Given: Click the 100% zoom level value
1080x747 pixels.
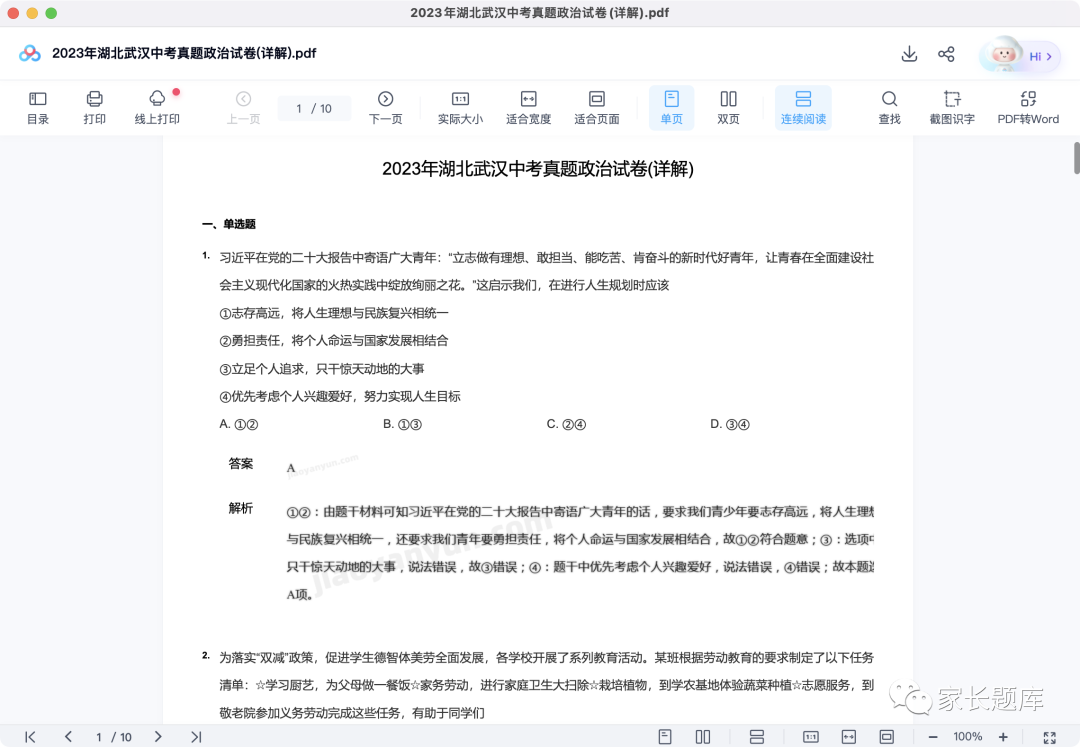Looking at the screenshot, I should pyautogui.click(x=968, y=737).
